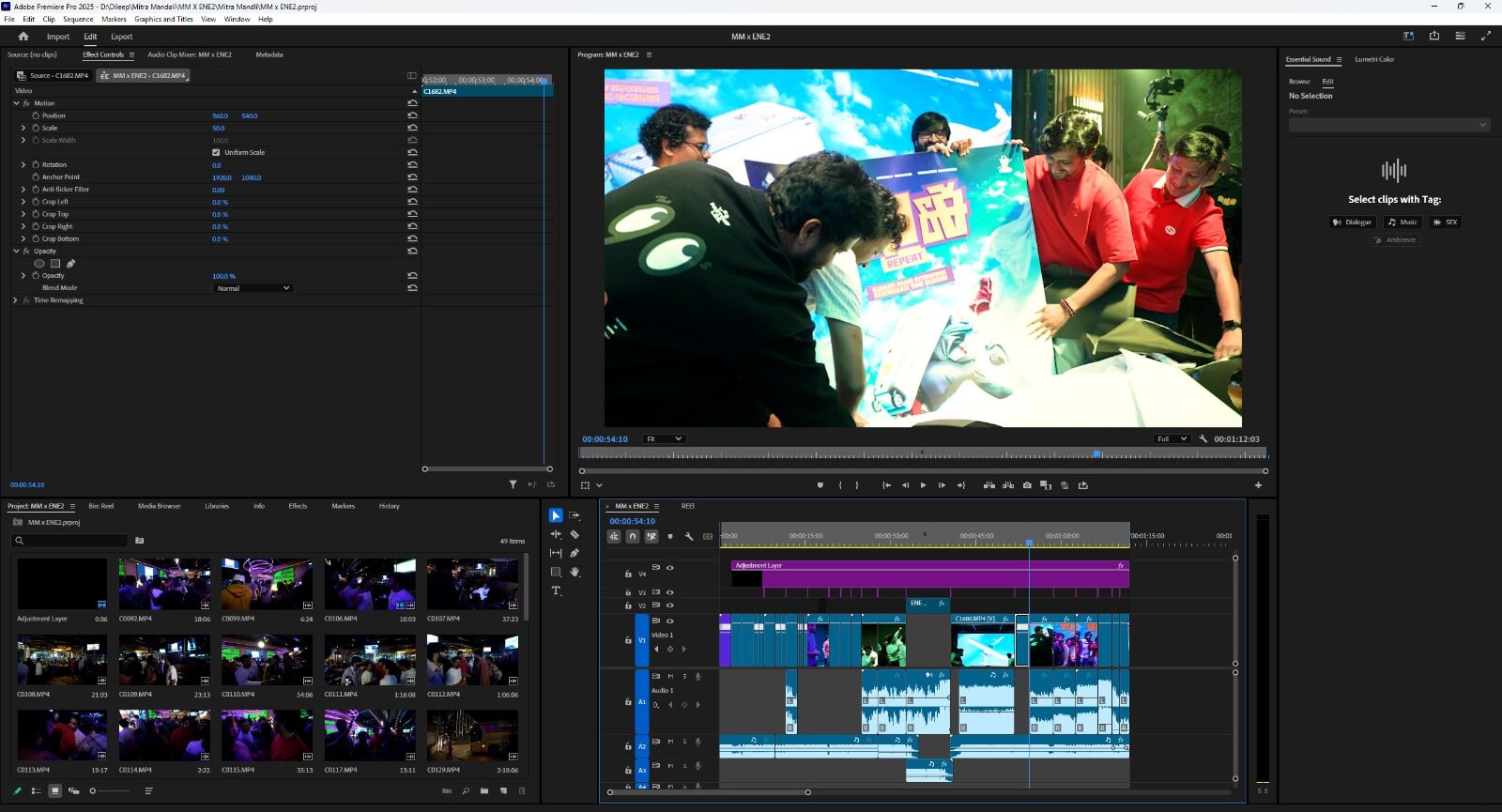
Task: Click Export Frame camera icon in Program Monitor
Action: click(x=1027, y=485)
